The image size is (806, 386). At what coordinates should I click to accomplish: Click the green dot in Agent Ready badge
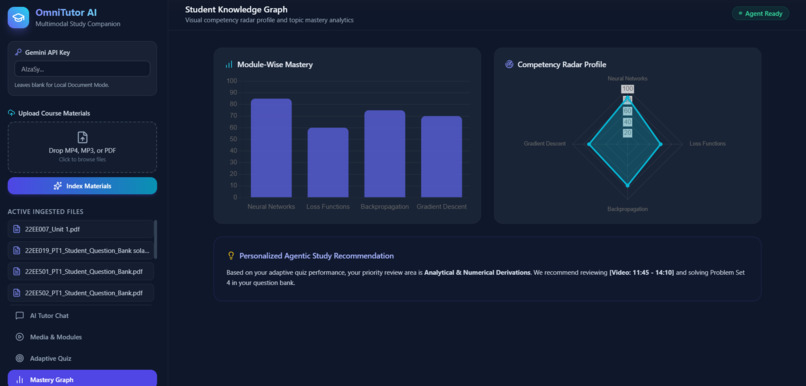740,13
